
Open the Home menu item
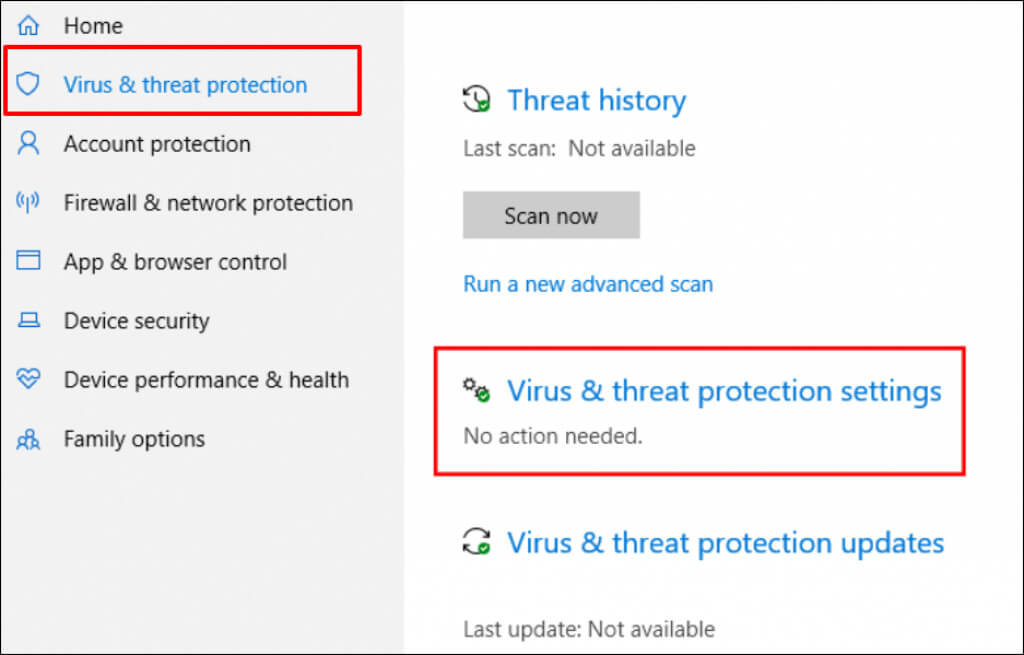pyautogui.click(x=92, y=26)
